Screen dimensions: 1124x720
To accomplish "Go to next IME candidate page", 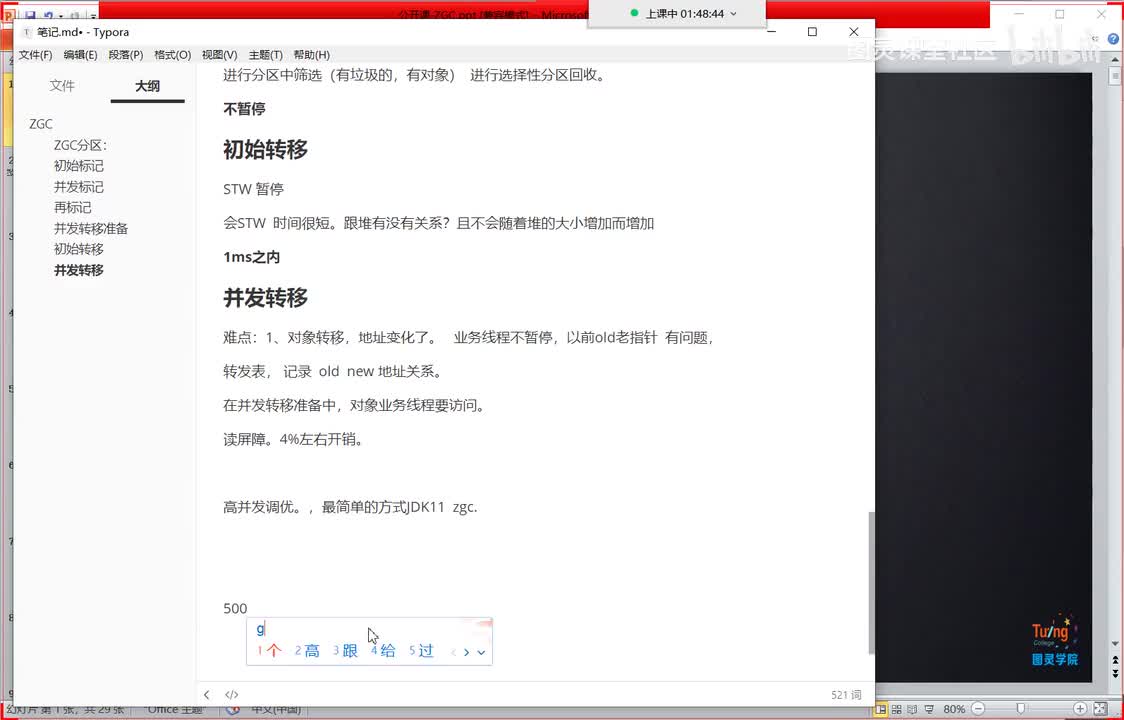I will (x=467, y=652).
